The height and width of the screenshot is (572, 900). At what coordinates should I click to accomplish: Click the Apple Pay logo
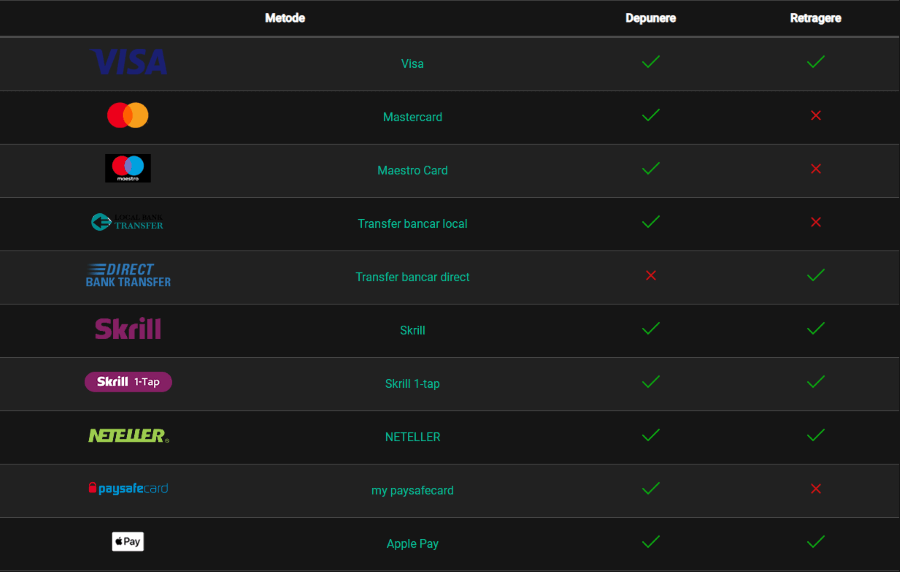tap(128, 542)
